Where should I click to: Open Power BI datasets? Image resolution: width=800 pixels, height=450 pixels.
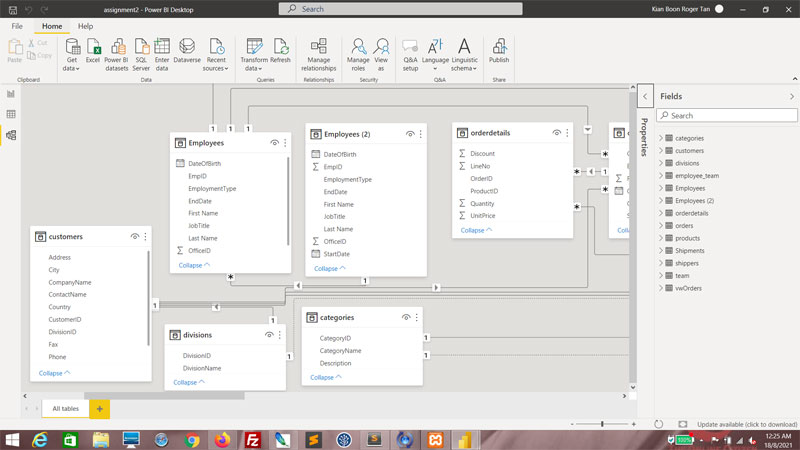pos(117,55)
